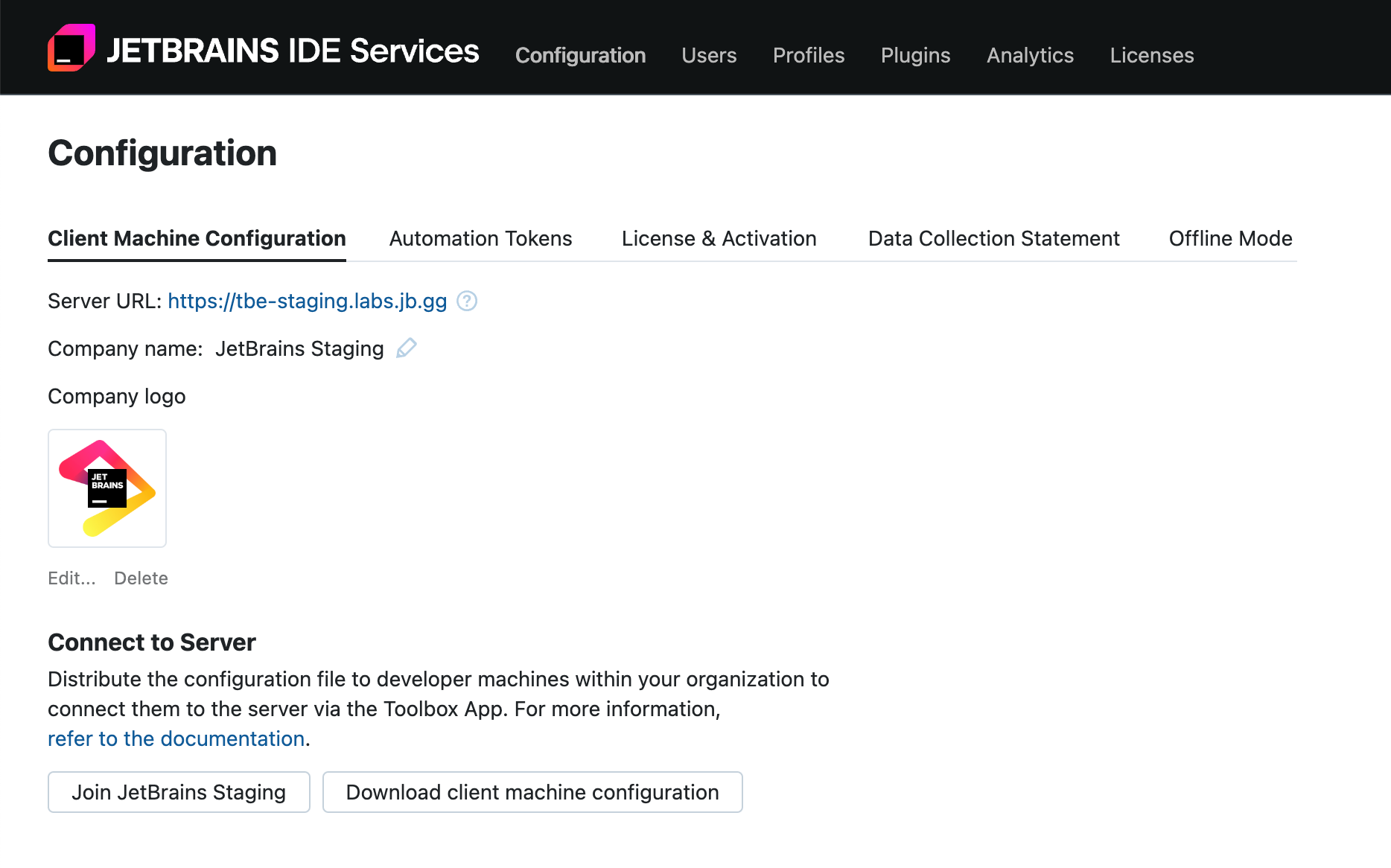Switch to the Offline Mode tab
Image resolution: width=1391 pixels, height=868 pixels.
coord(1229,238)
